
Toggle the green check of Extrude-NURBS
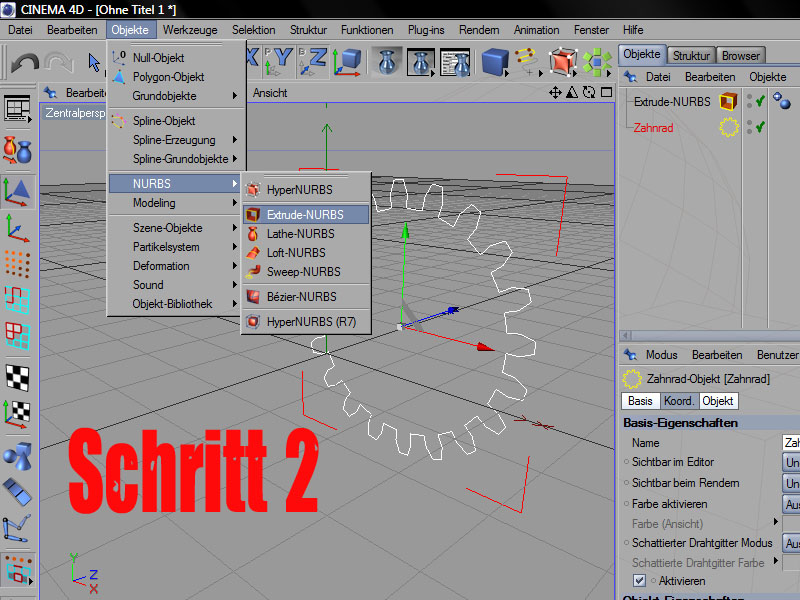pos(760,101)
